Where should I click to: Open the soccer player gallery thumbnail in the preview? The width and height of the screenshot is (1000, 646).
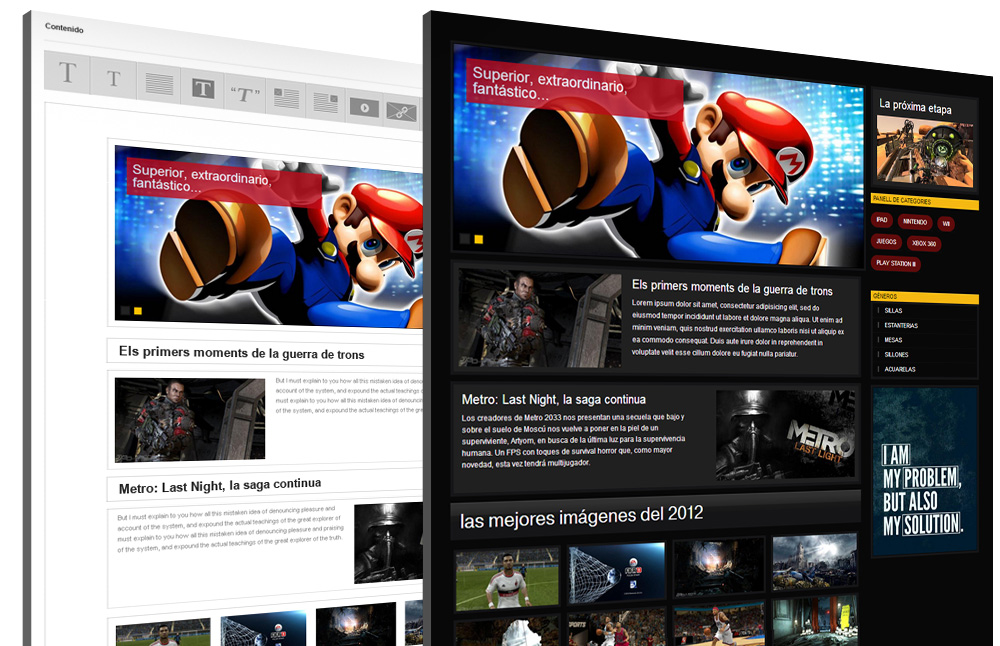coord(507,577)
